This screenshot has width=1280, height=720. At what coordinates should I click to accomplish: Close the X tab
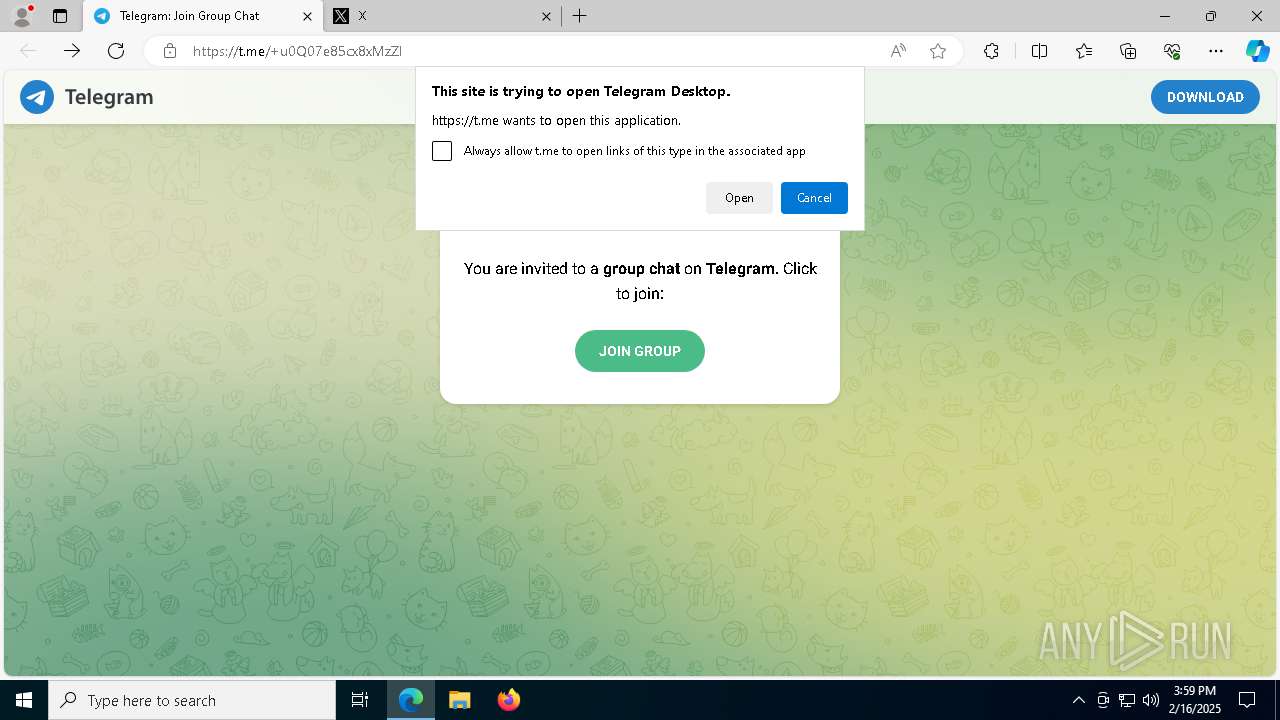coord(546,16)
